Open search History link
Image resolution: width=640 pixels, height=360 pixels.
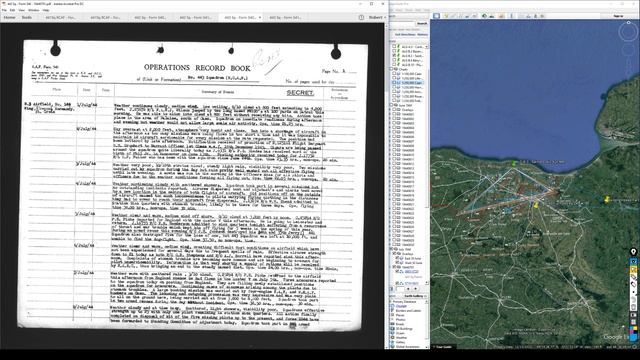[x=422, y=35]
